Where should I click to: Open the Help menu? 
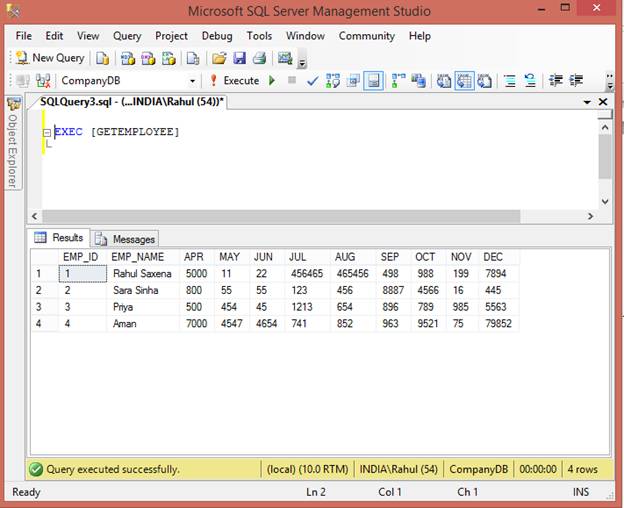pyautogui.click(x=419, y=36)
